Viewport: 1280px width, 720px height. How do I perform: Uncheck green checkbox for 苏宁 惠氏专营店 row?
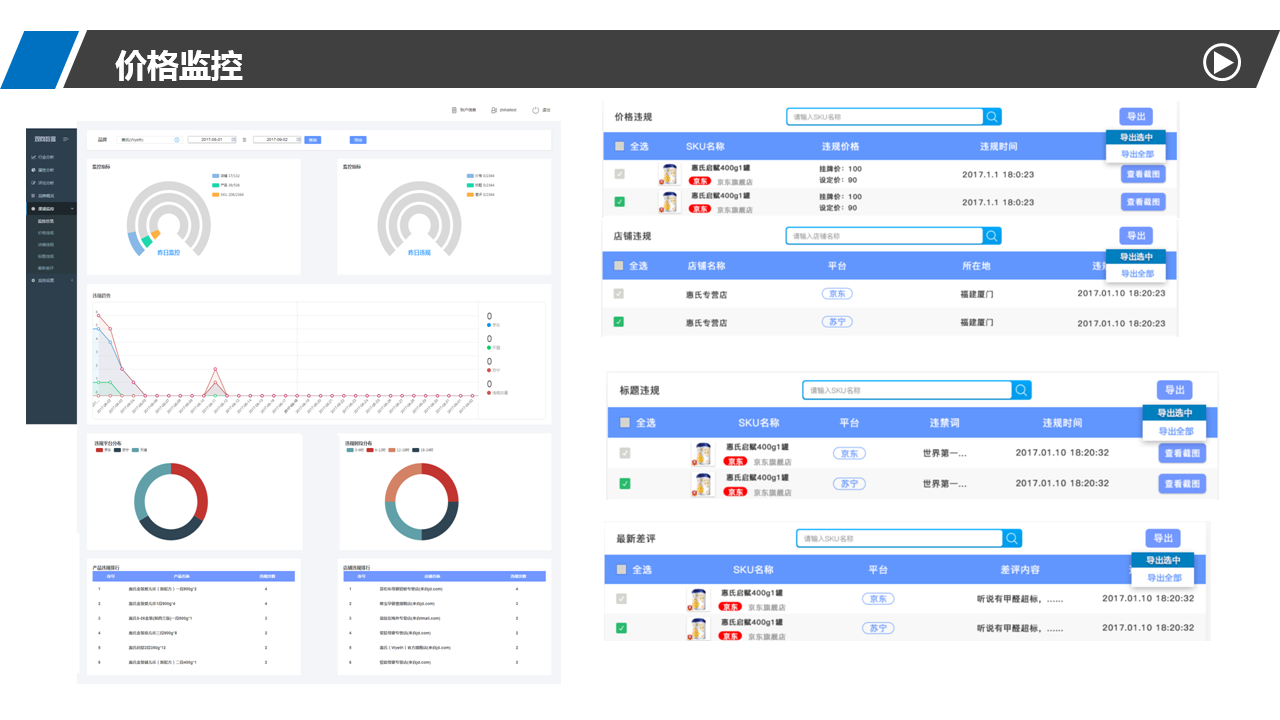(x=619, y=322)
